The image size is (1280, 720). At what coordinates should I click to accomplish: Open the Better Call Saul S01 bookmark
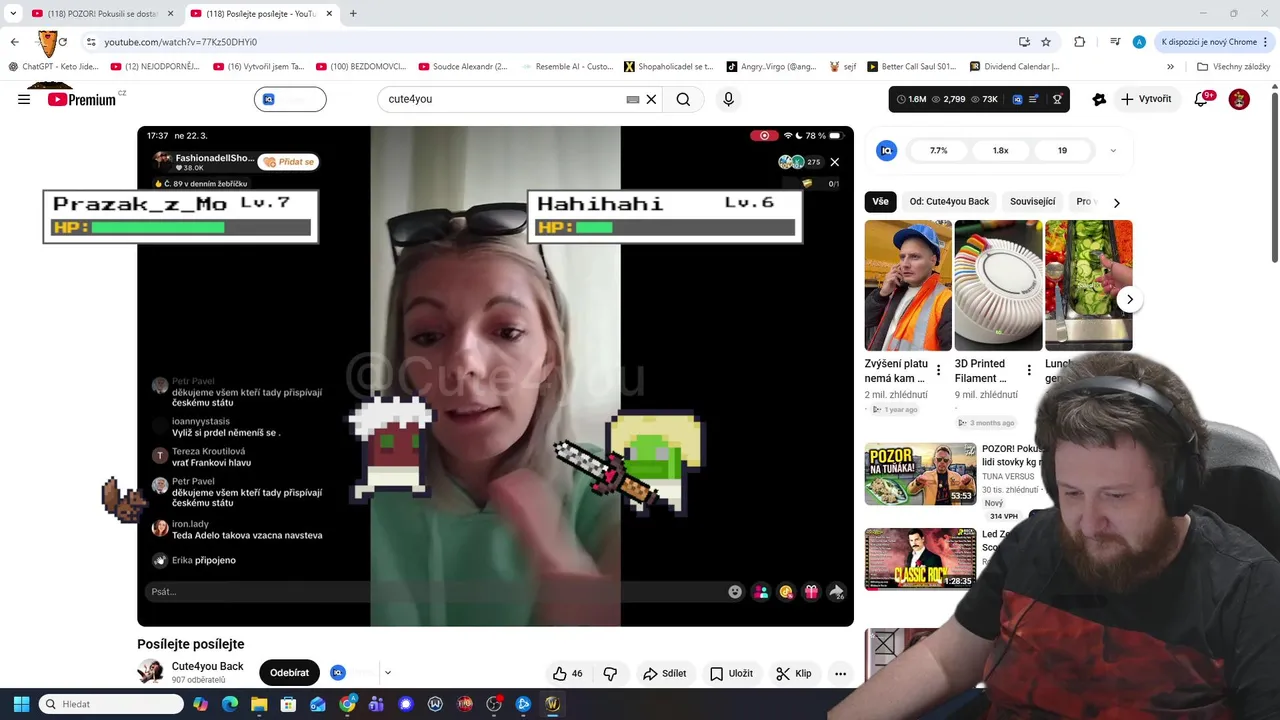pyautogui.click(x=912, y=67)
